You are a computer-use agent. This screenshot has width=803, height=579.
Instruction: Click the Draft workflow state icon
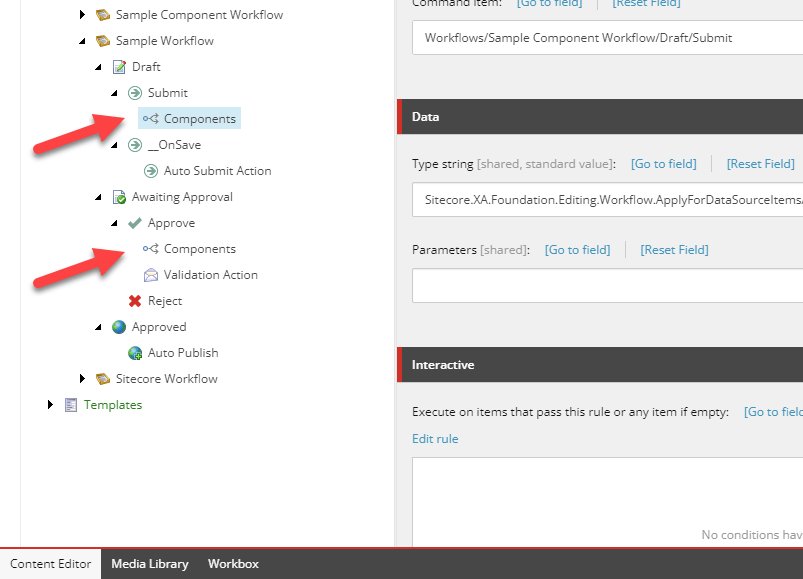[120, 67]
